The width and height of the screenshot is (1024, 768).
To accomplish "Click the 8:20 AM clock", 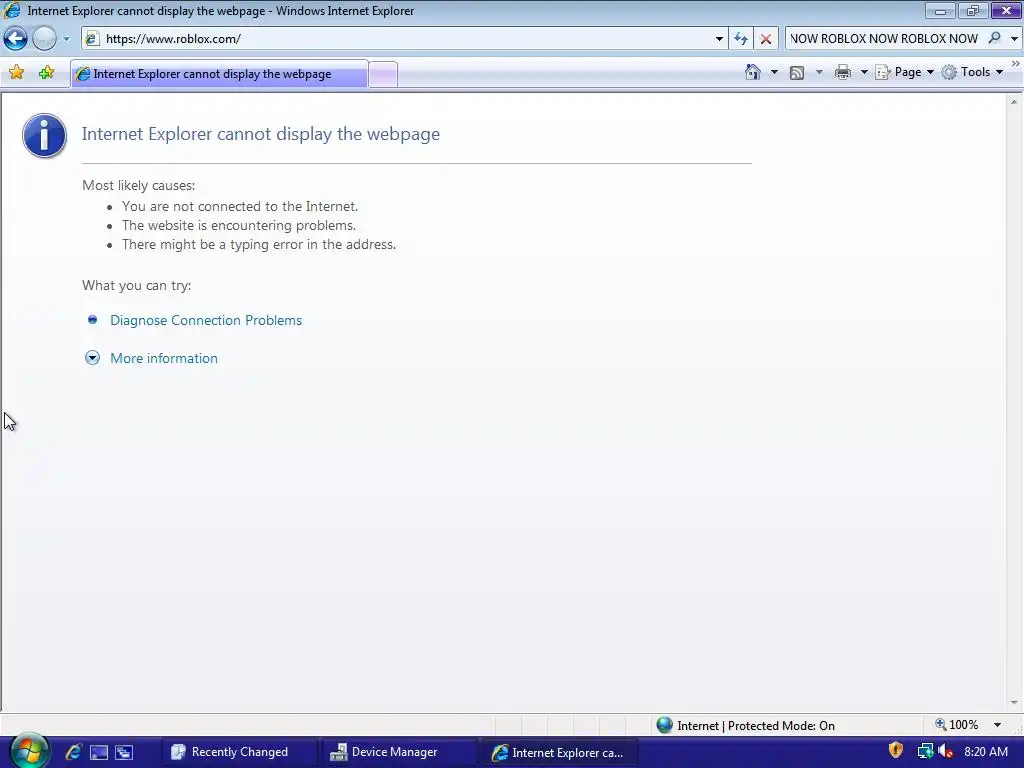I will pyautogui.click(x=985, y=752).
